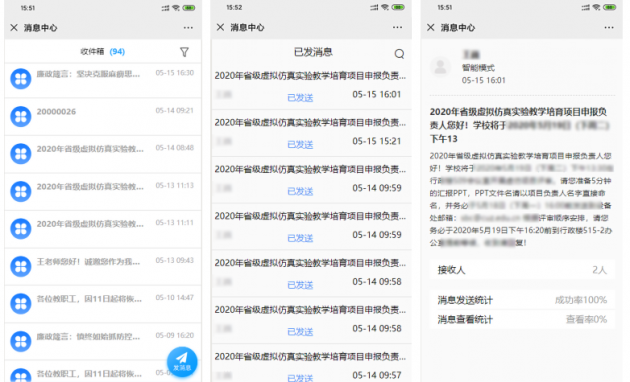630x382 pixels.
Task: Tap the floating send message button
Action: [182, 362]
